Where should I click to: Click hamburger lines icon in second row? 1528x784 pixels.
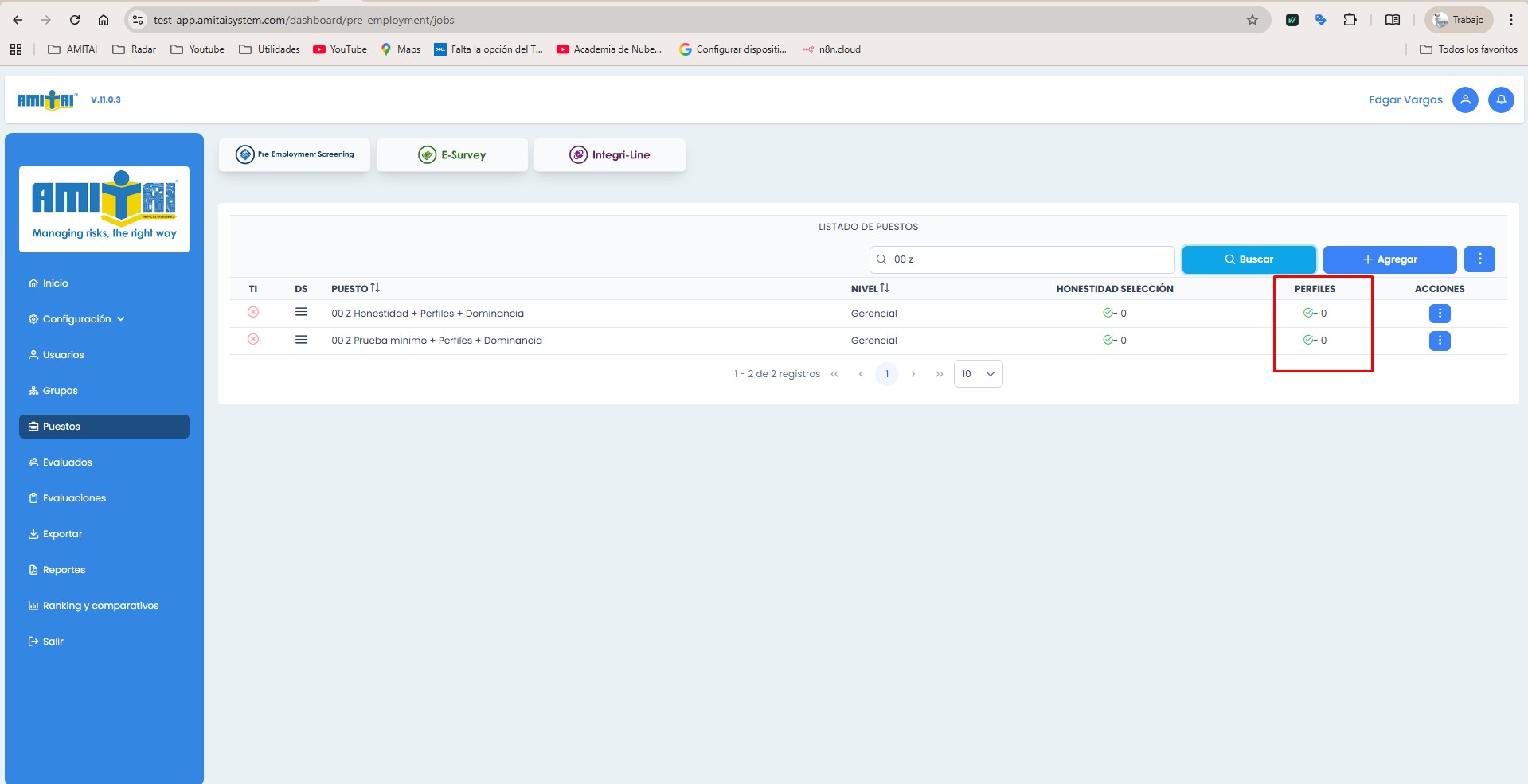301,340
